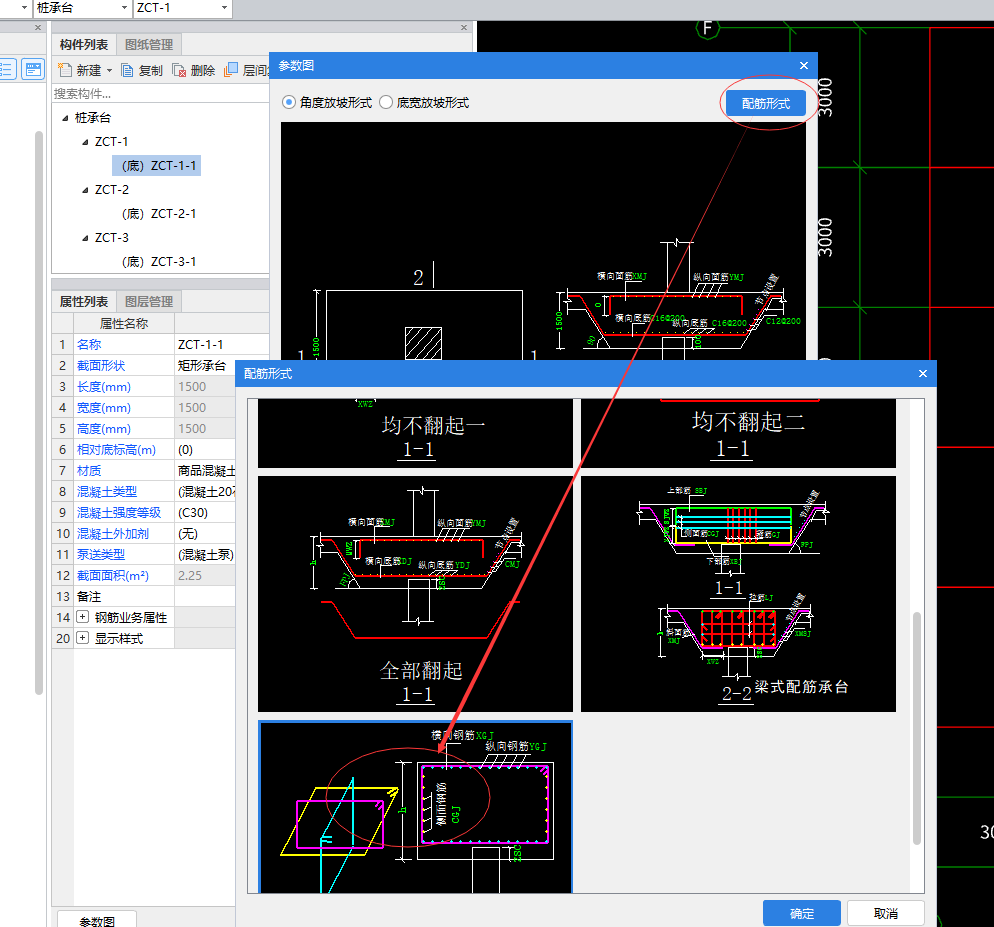Open the 桩承台 component type dropdown
This screenshot has height=927, width=994.
[x=124, y=8]
